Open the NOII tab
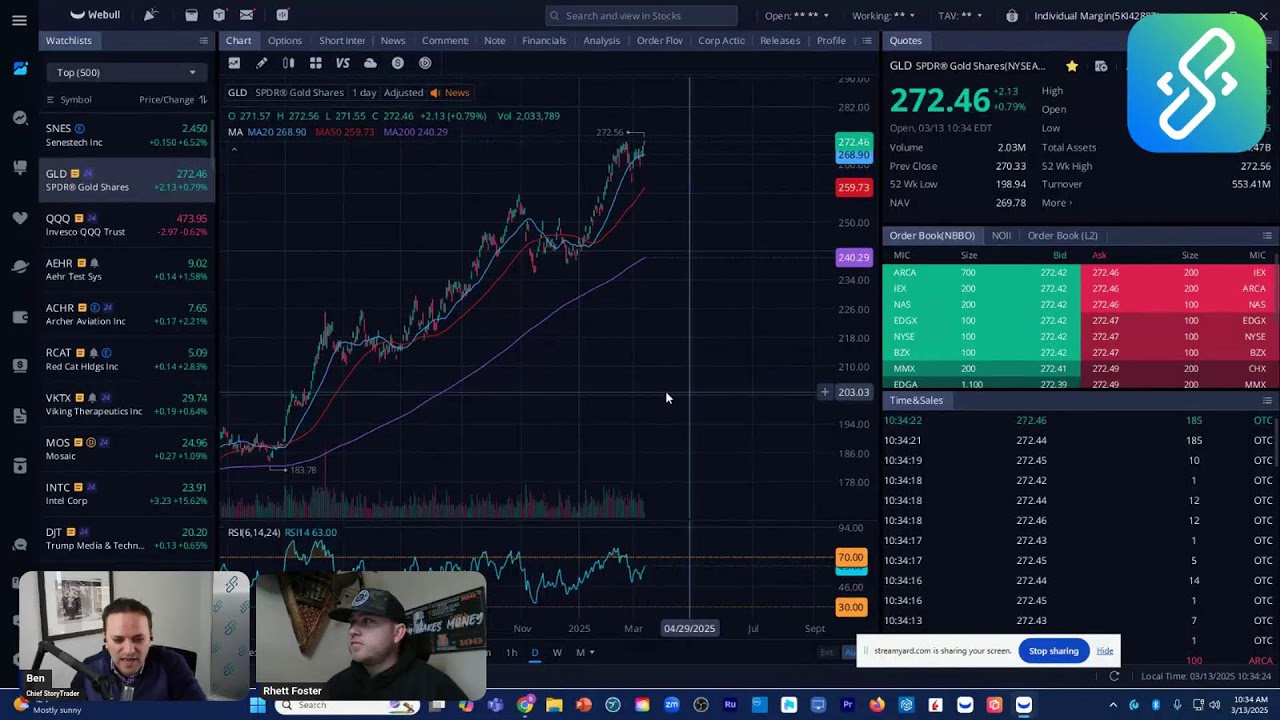 [1001, 236]
